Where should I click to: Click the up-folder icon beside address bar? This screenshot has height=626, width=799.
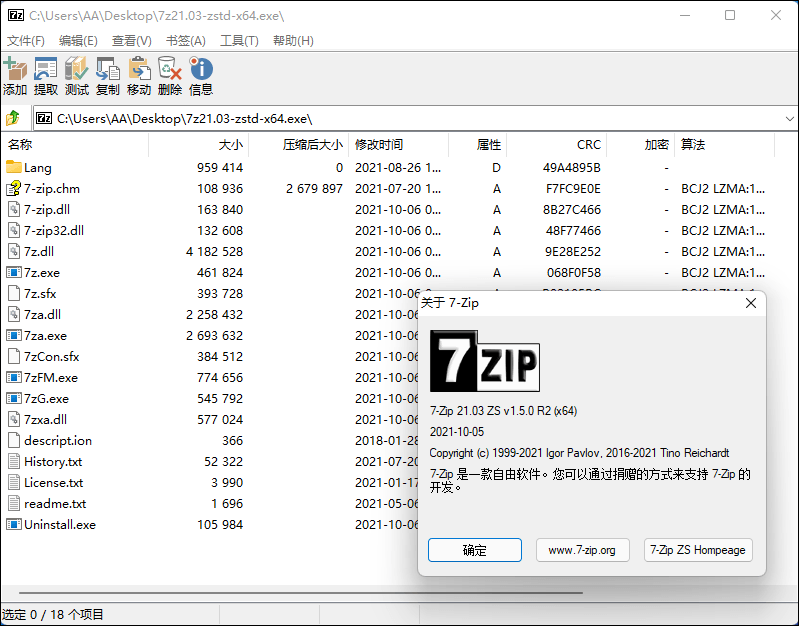pyautogui.click(x=14, y=118)
